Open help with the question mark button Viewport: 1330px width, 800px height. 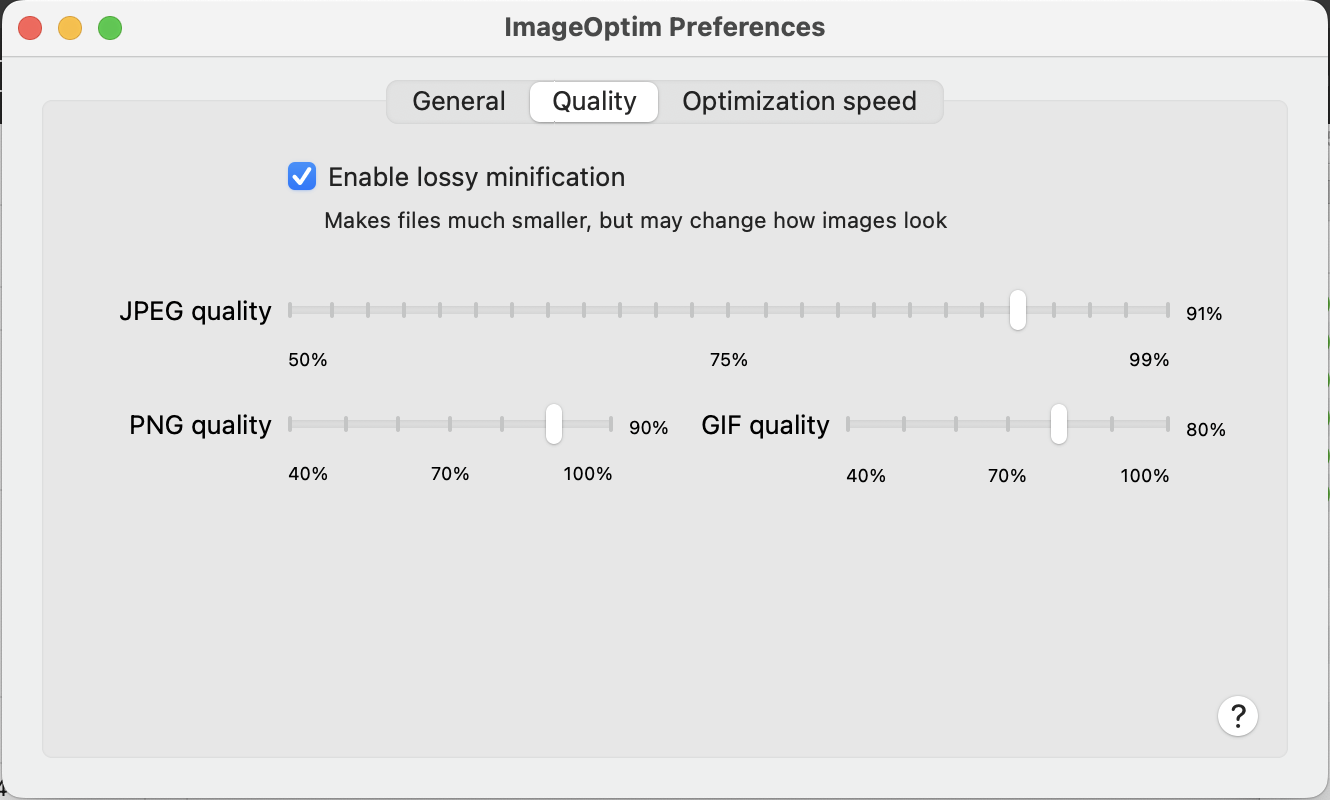pyautogui.click(x=1237, y=716)
